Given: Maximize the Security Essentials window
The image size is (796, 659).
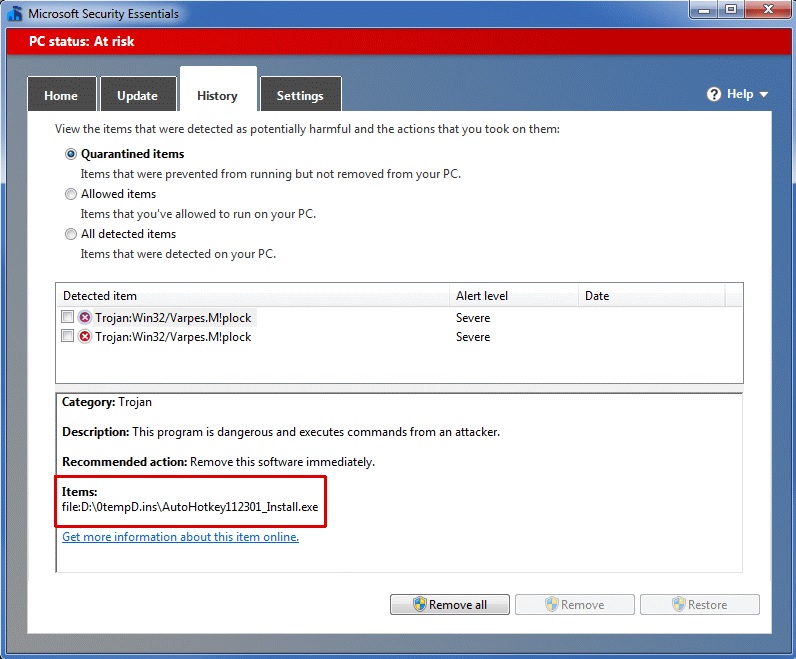Looking at the screenshot, I should (731, 10).
